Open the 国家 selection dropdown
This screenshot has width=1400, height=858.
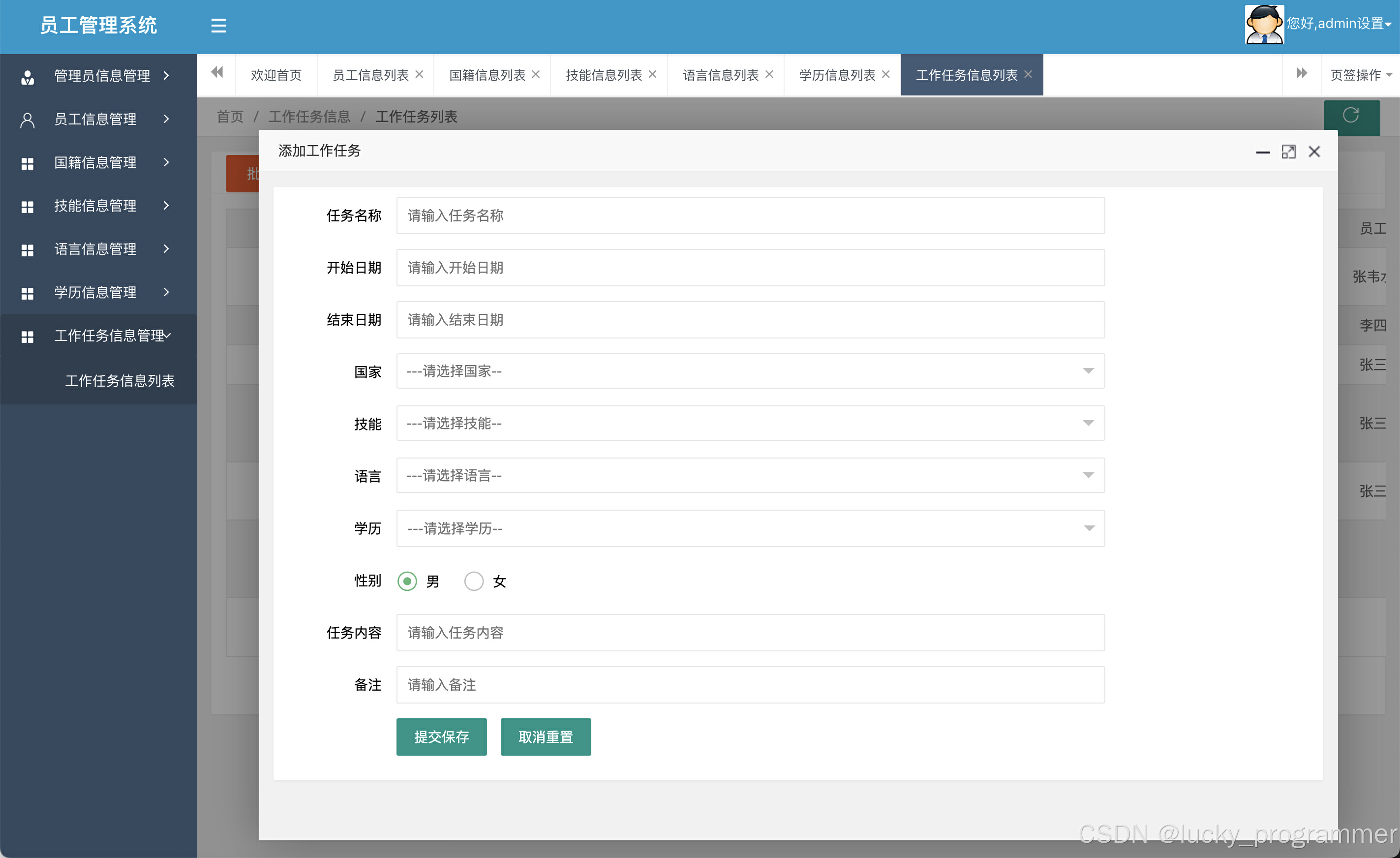(x=750, y=371)
